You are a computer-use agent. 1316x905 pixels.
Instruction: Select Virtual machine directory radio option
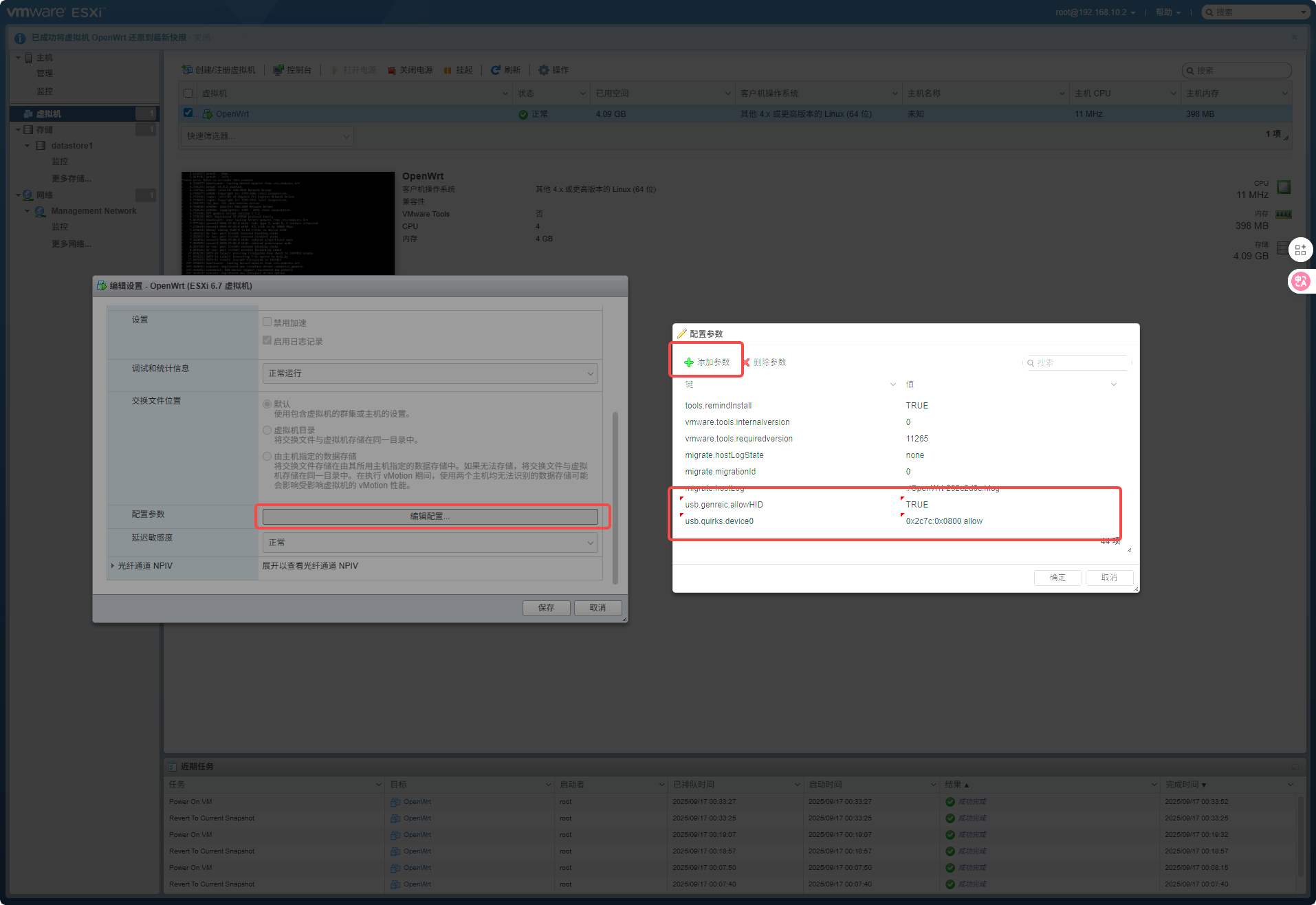267,430
